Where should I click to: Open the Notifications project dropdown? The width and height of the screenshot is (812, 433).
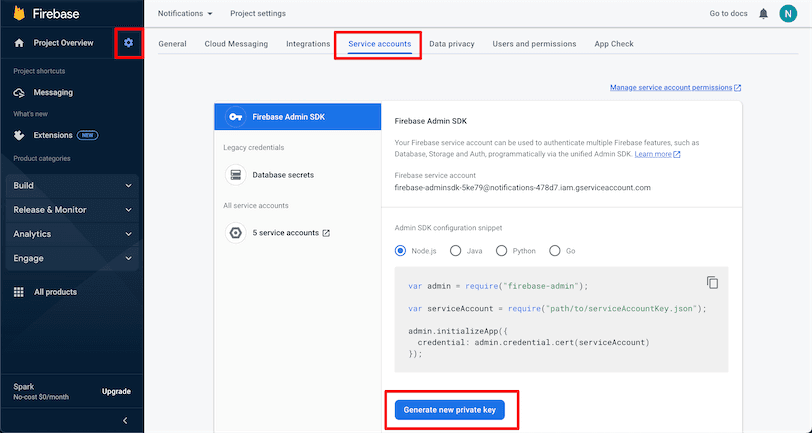(185, 13)
